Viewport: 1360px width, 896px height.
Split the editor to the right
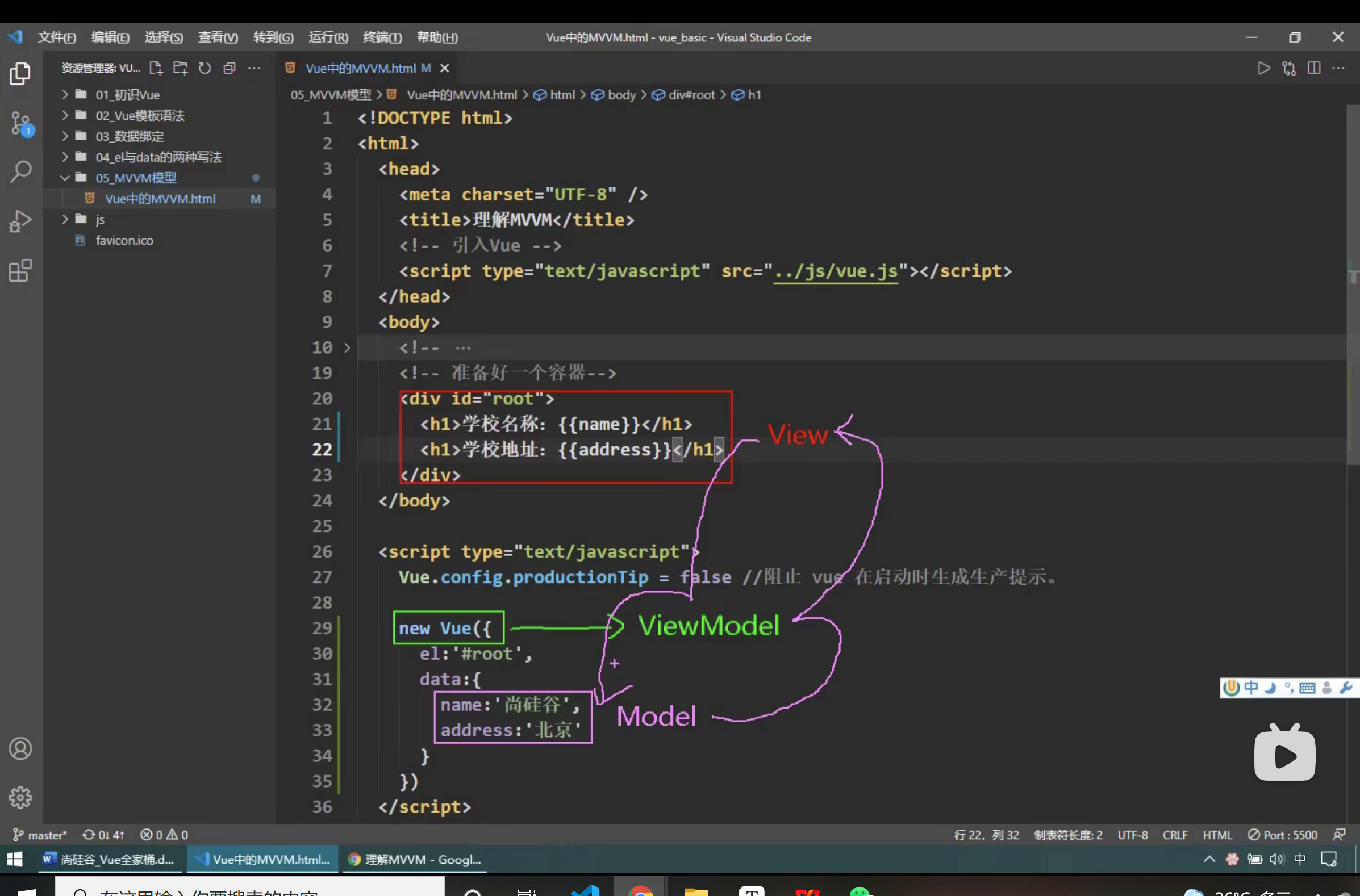point(1314,69)
